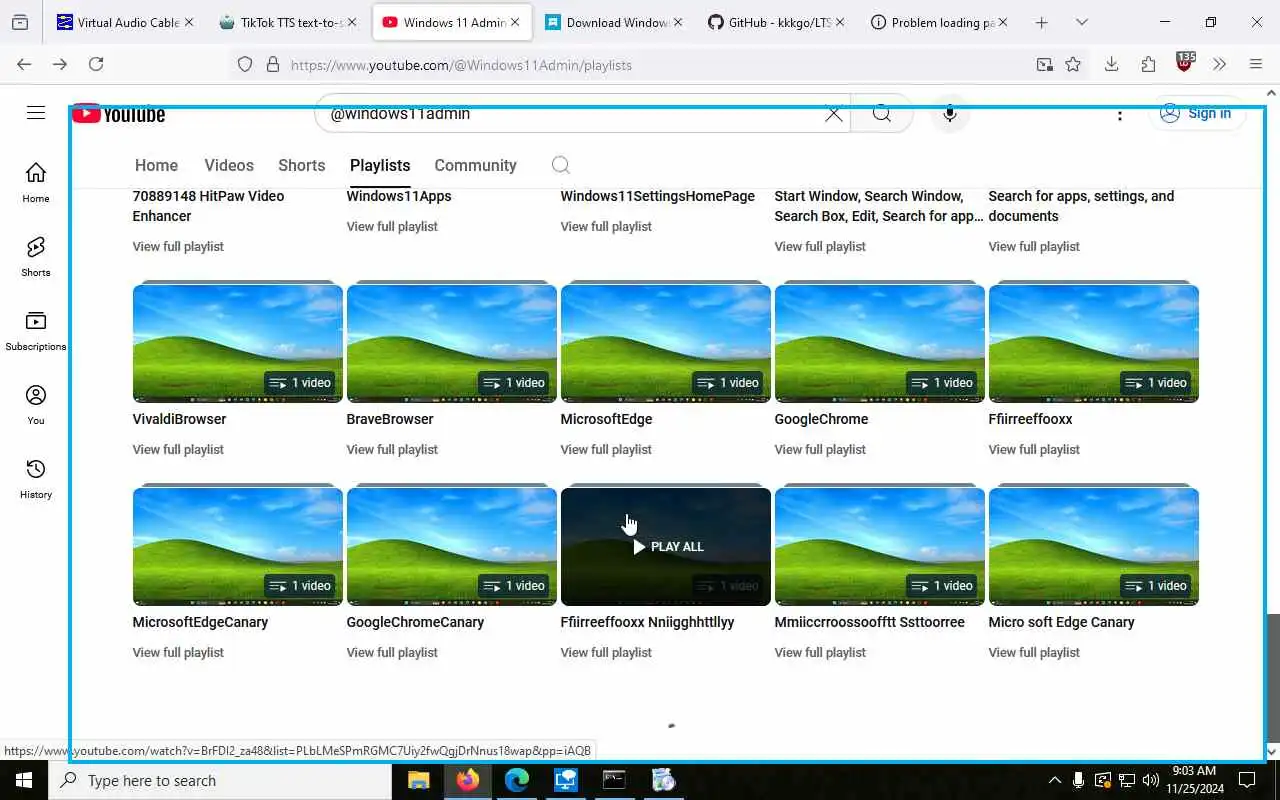The image size is (1280, 800).
Task: Clear the YouTube search box text
Action: pyautogui.click(x=833, y=113)
